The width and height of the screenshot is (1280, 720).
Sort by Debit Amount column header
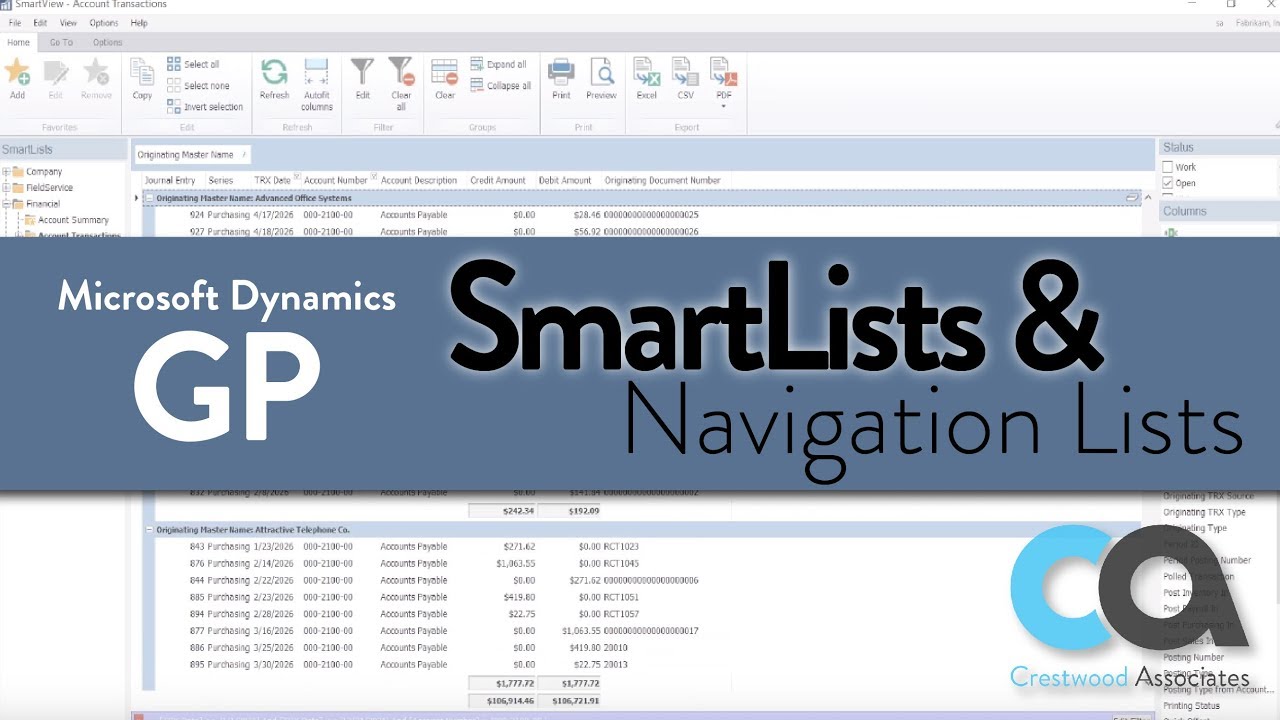(x=565, y=181)
